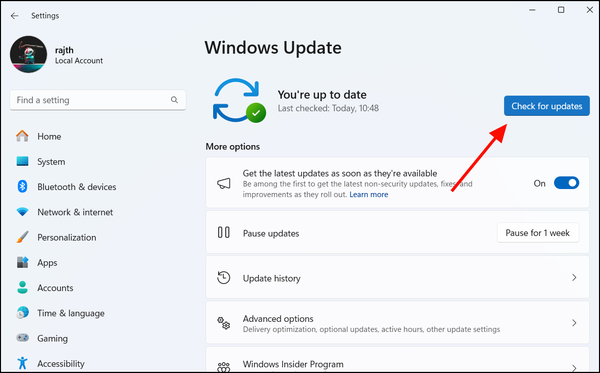Click the search magnifier icon
600x373 pixels.
pyautogui.click(x=174, y=100)
